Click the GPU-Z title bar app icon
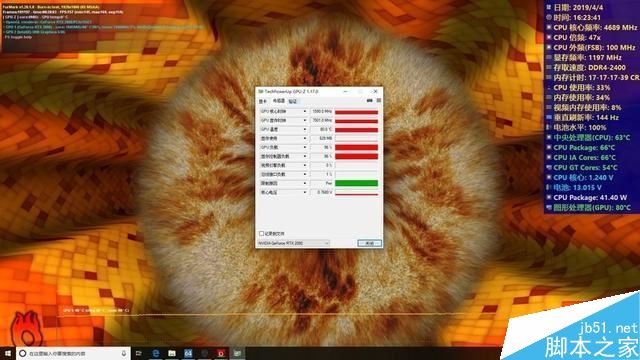 pos(260,91)
